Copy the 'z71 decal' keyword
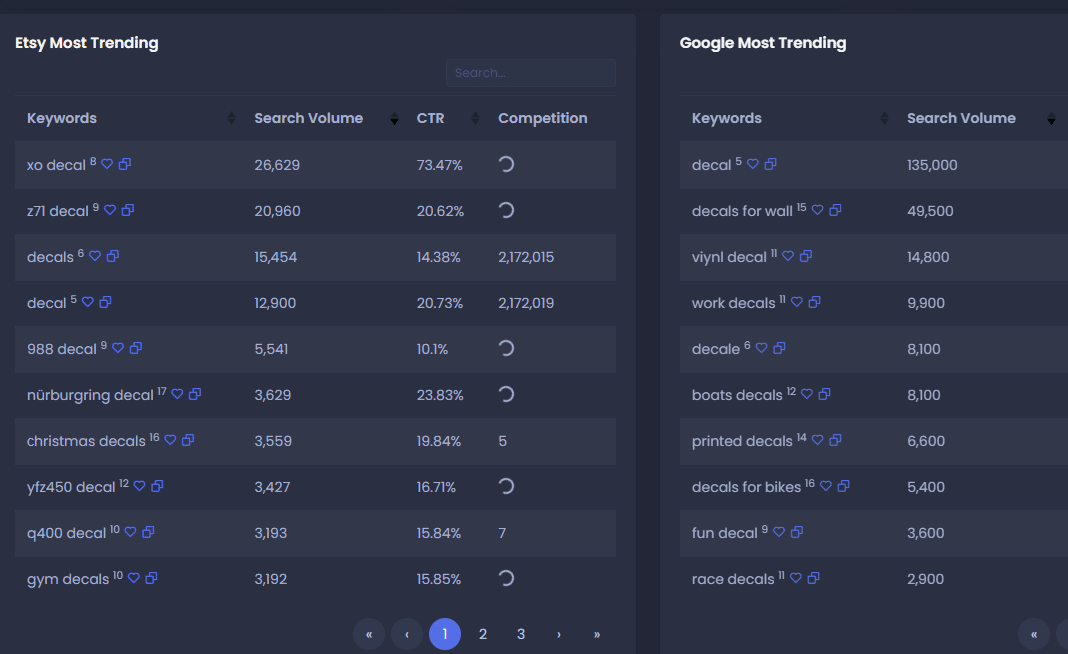Image resolution: width=1068 pixels, height=654 pixels. tap(127, 210)
